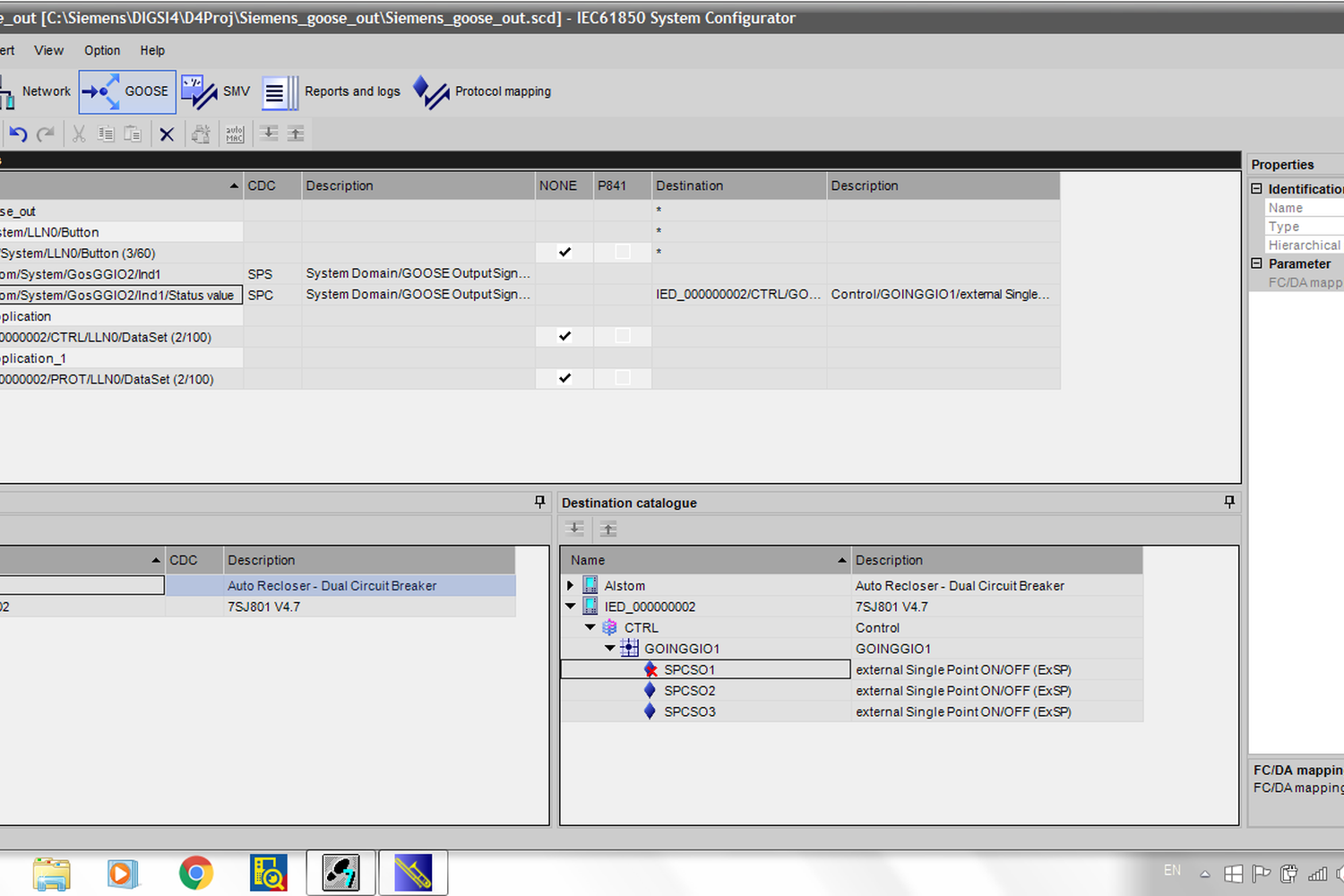Open the SMV editor view
The width and height of the screenshot is (1344, 896).
coord(216,91)
